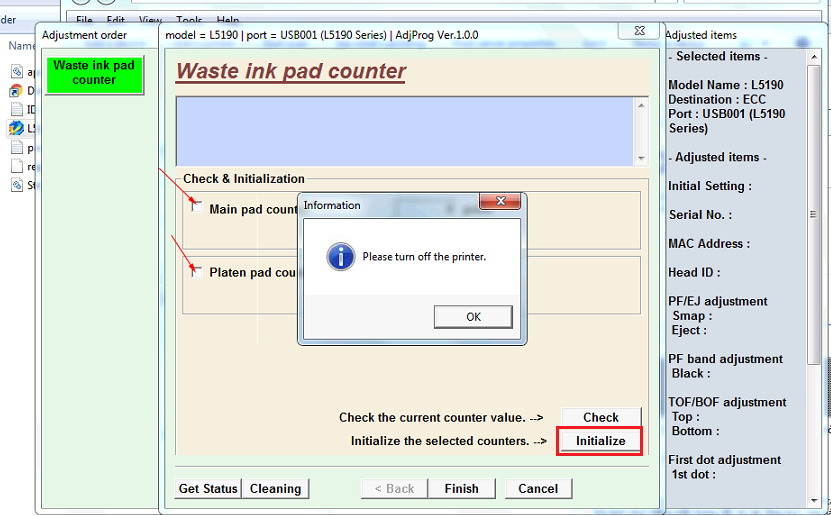
Task: Click the Cleaning button
Action: point(275,489)
